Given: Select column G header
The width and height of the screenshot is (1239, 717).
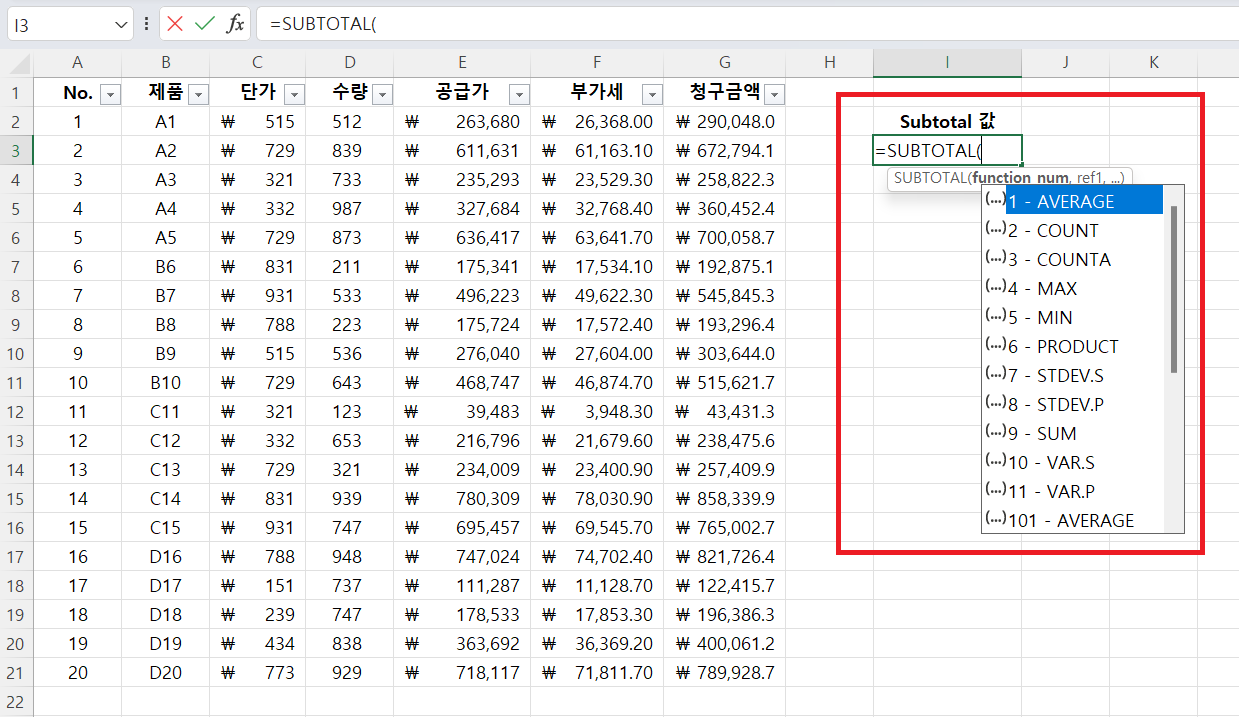Looking at the screenshot, I should [724, 62].
